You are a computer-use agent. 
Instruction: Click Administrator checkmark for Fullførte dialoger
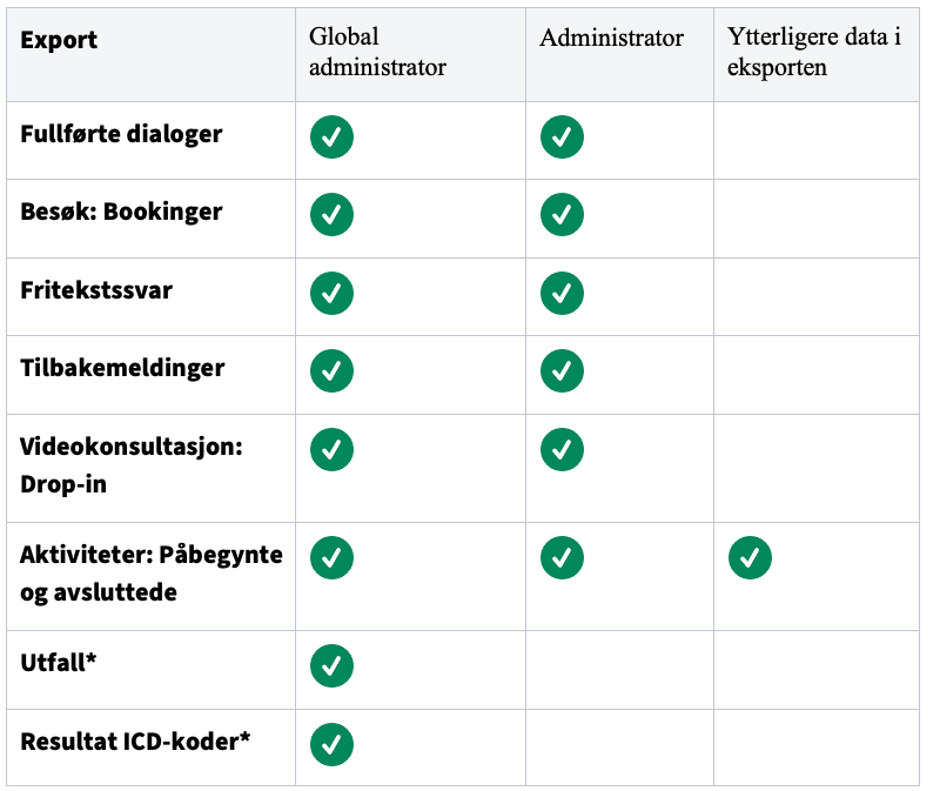[562, 137]
